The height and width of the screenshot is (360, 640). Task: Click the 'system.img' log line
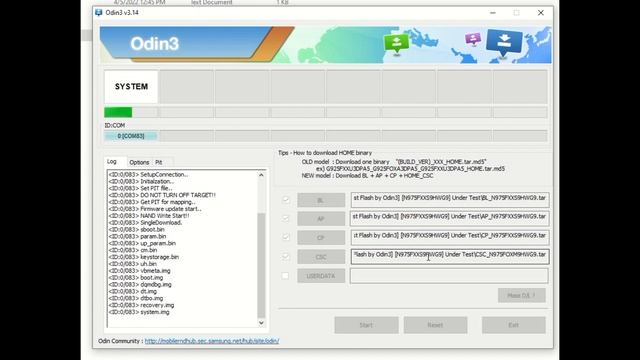pyautogui.click(x=139, y=312)
